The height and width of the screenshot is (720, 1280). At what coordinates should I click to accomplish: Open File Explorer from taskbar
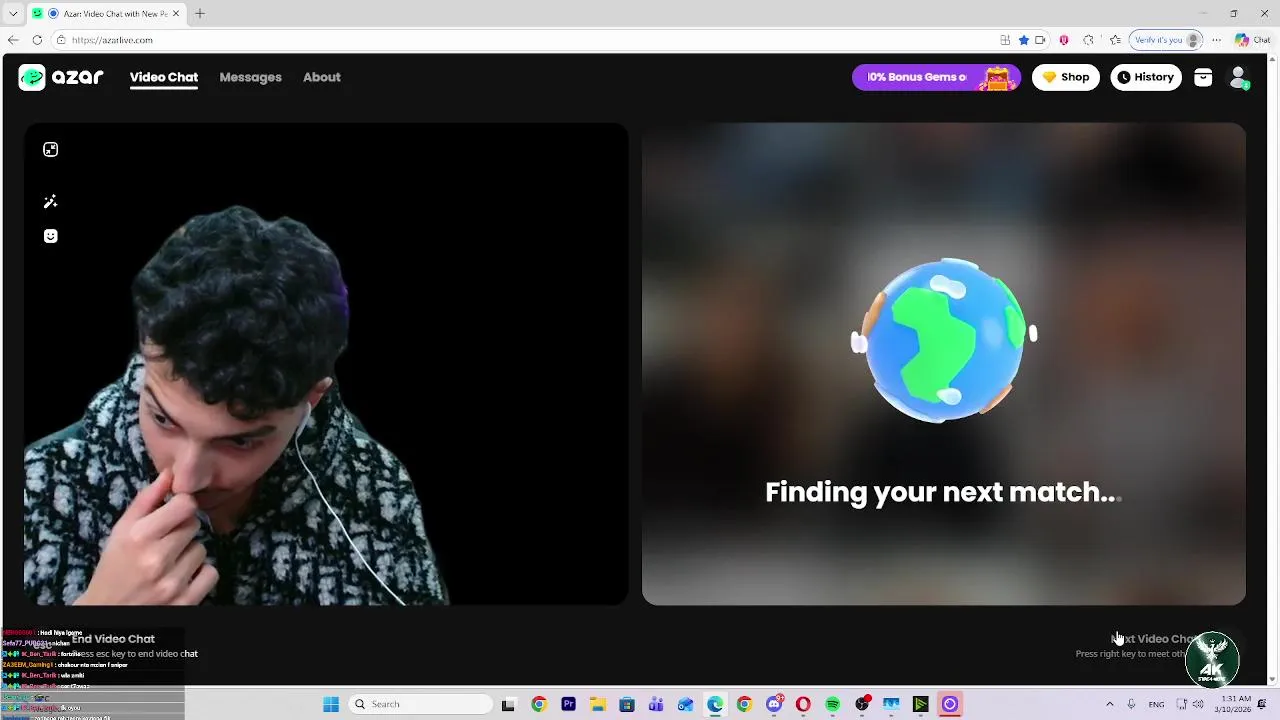tap(597, 704)
